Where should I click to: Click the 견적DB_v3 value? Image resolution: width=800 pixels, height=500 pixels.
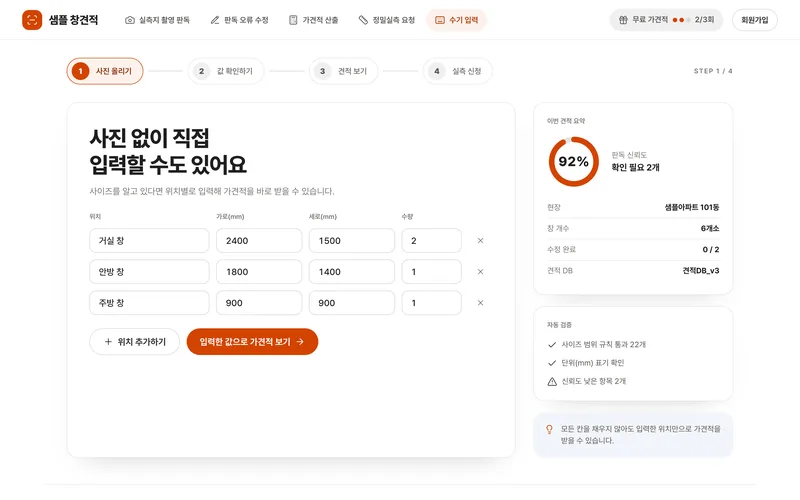701,270
